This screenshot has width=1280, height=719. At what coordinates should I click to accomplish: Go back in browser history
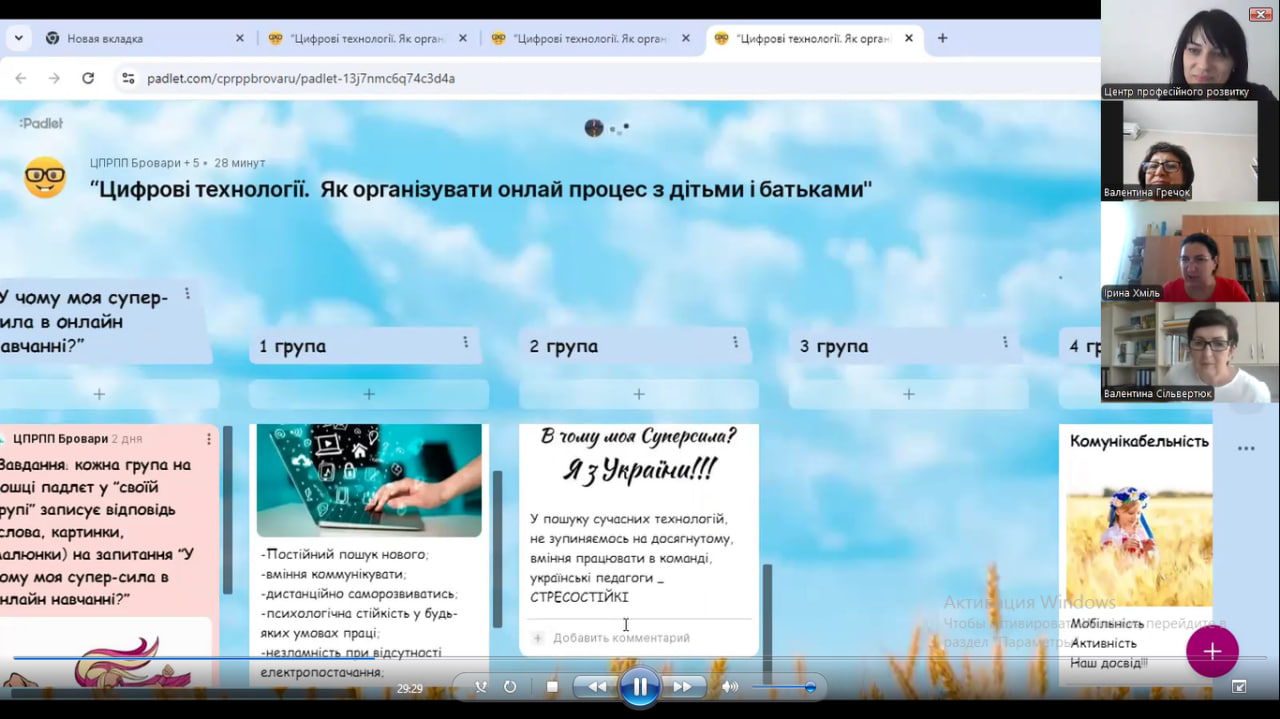[x=21, y=78]
